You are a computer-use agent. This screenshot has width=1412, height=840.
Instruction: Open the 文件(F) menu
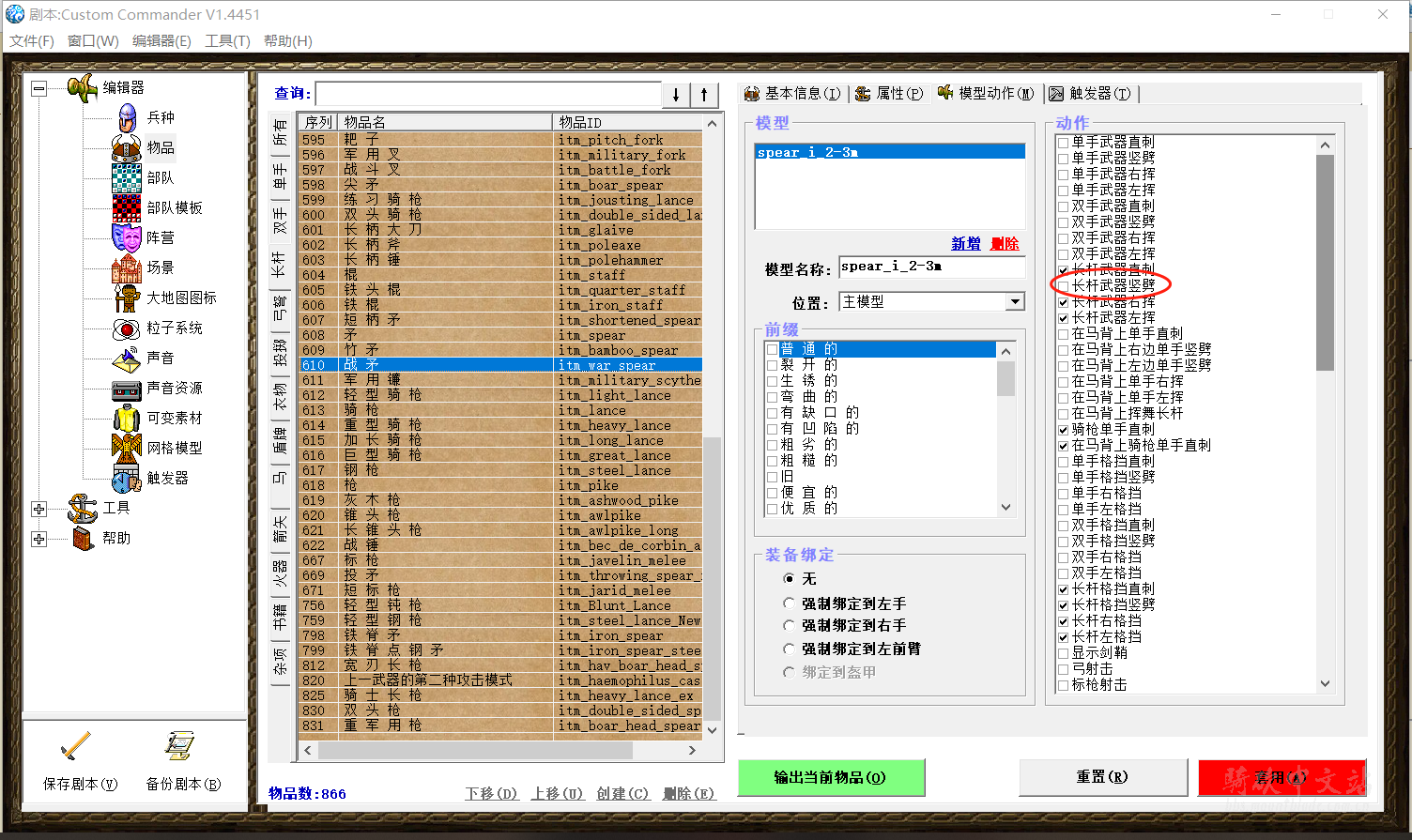click(32, 40)
